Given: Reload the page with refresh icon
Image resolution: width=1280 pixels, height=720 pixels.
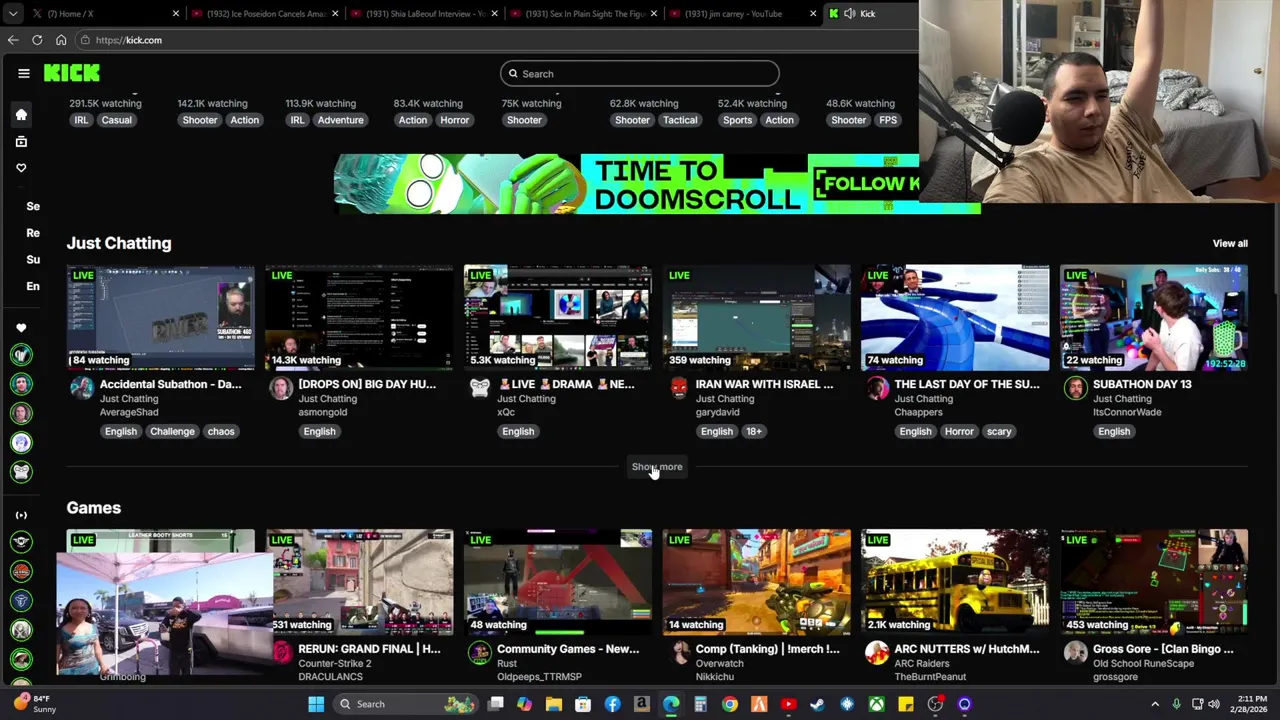Looking at the screenshot, I should [x=37, y=40].
